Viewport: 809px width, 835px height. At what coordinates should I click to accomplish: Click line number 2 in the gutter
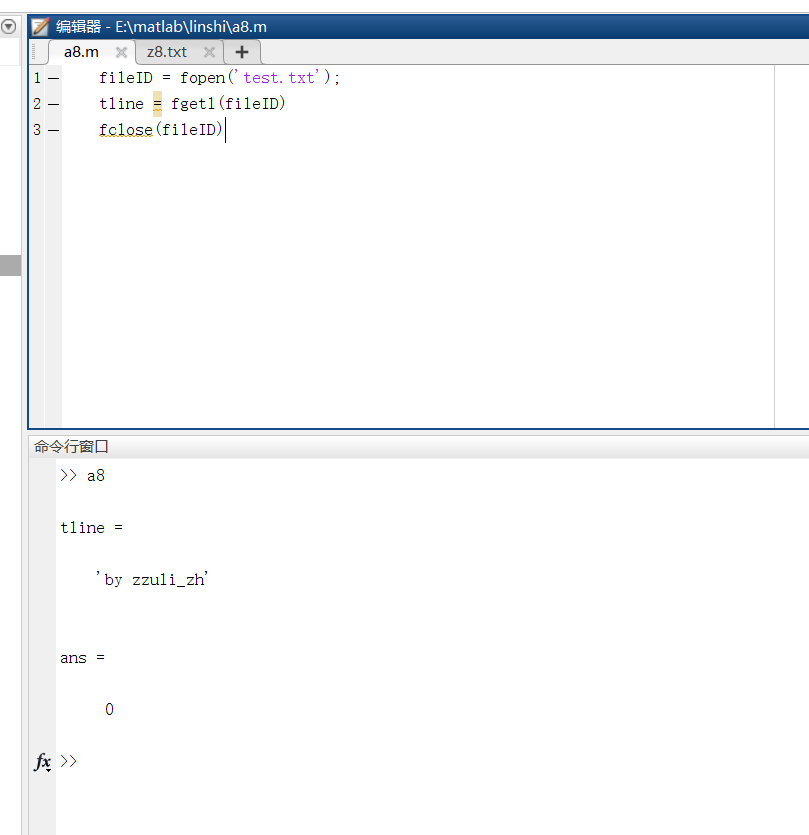coord(37,104)
